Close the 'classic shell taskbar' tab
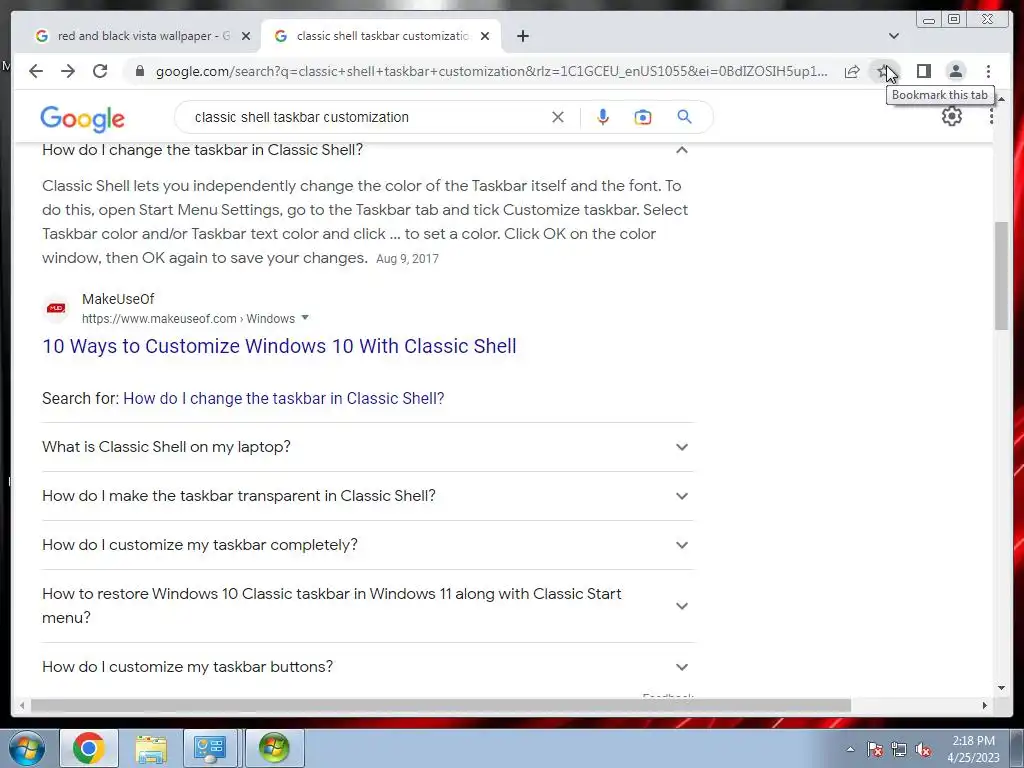 coord(485,36)
